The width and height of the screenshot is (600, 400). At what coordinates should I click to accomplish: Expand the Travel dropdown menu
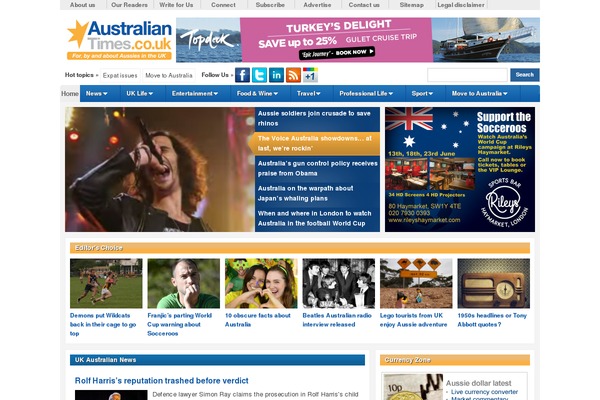tap(308, 93)
